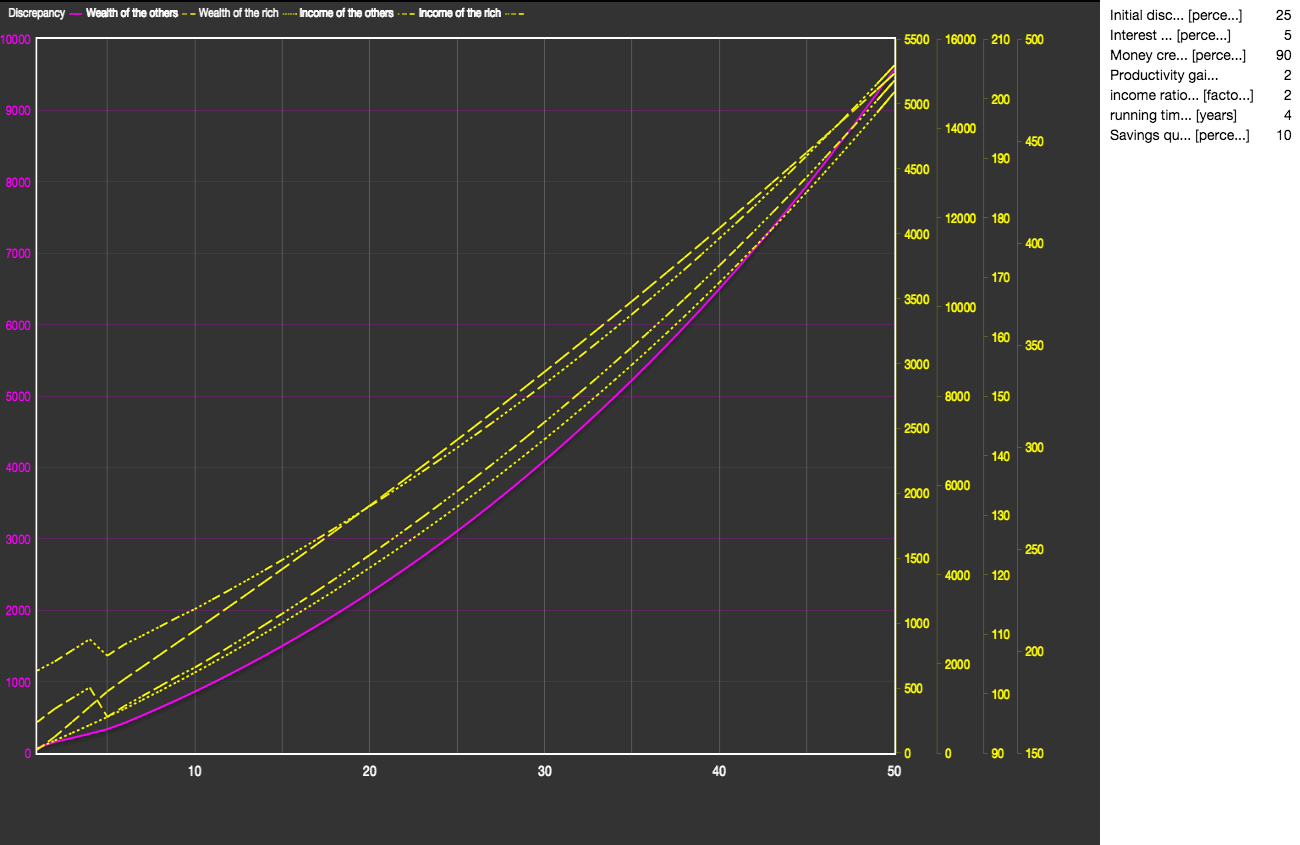Click the income ratio... [facto...] parameter label
The height and width of the screenshot is (845, 1300).
tap(1181, 96)
